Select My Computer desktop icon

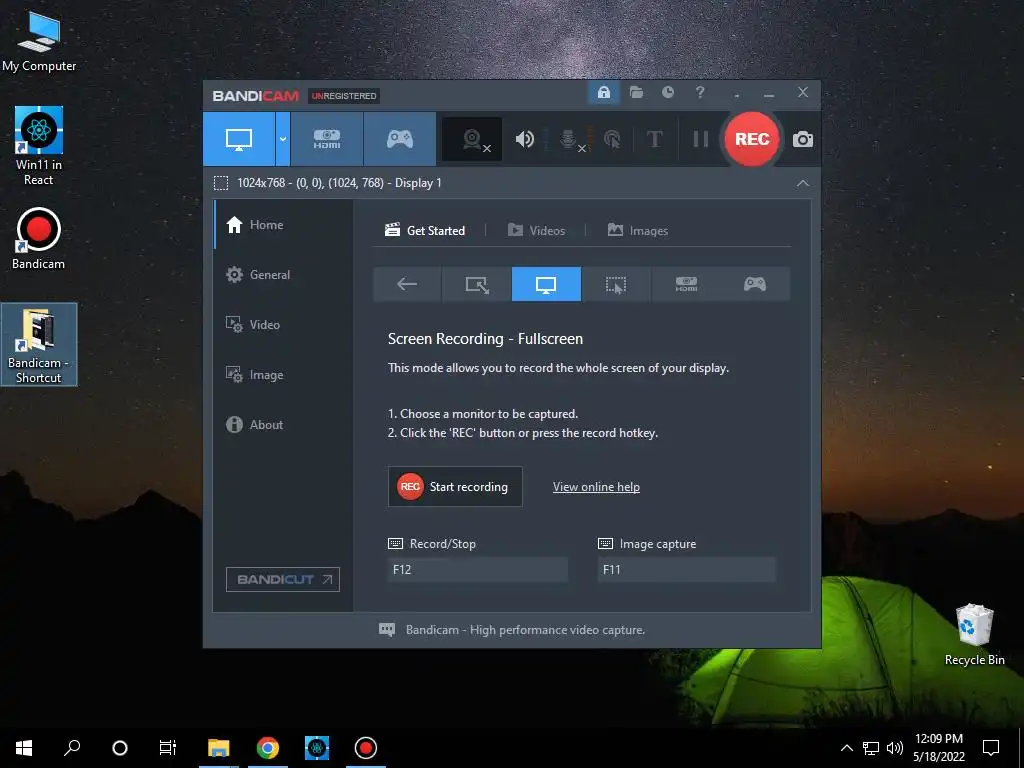click(39, 41)
